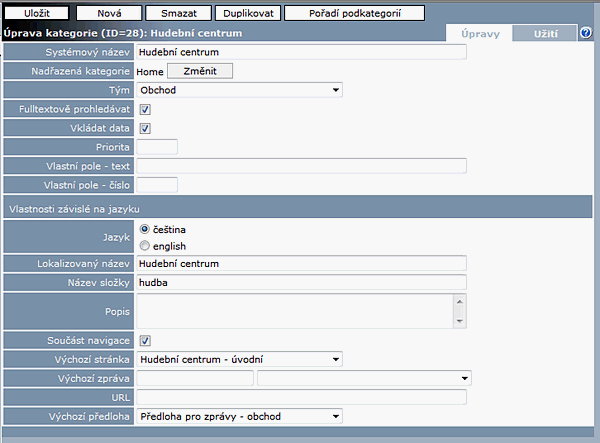Switch to the Užití tab
The image size is (600, 443).
(544, 33)
